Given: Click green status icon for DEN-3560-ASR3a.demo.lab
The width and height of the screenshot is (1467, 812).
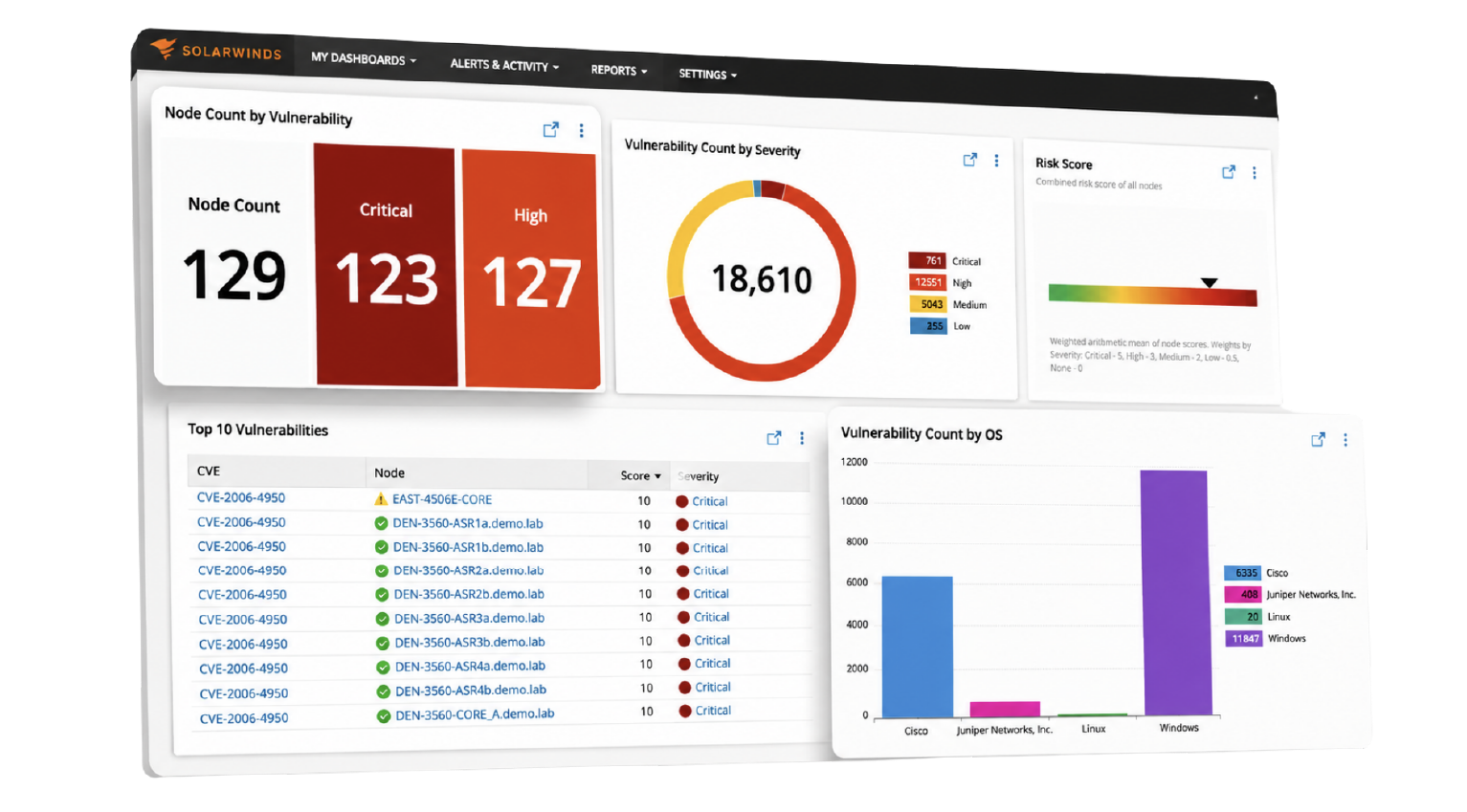Looking at the screenshot, I should (x=382, y=619).
